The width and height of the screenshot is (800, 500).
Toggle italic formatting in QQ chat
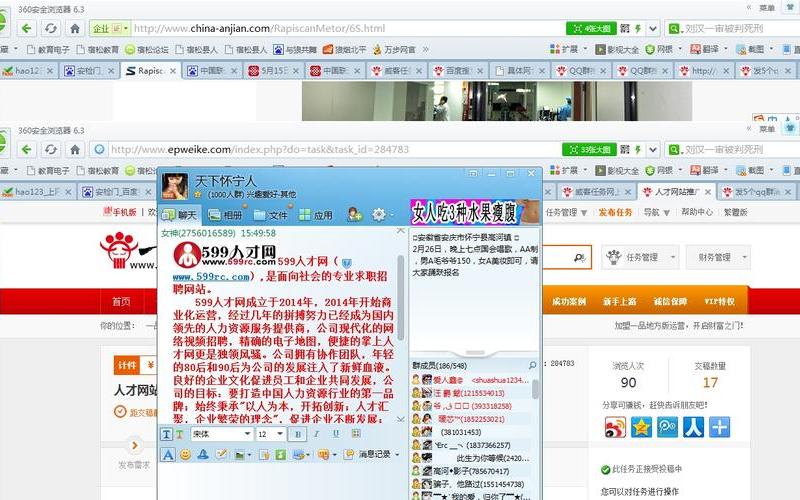coord(316,434)
